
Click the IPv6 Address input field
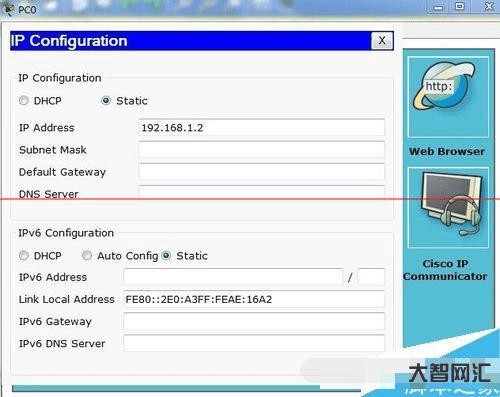coord(233,277)
